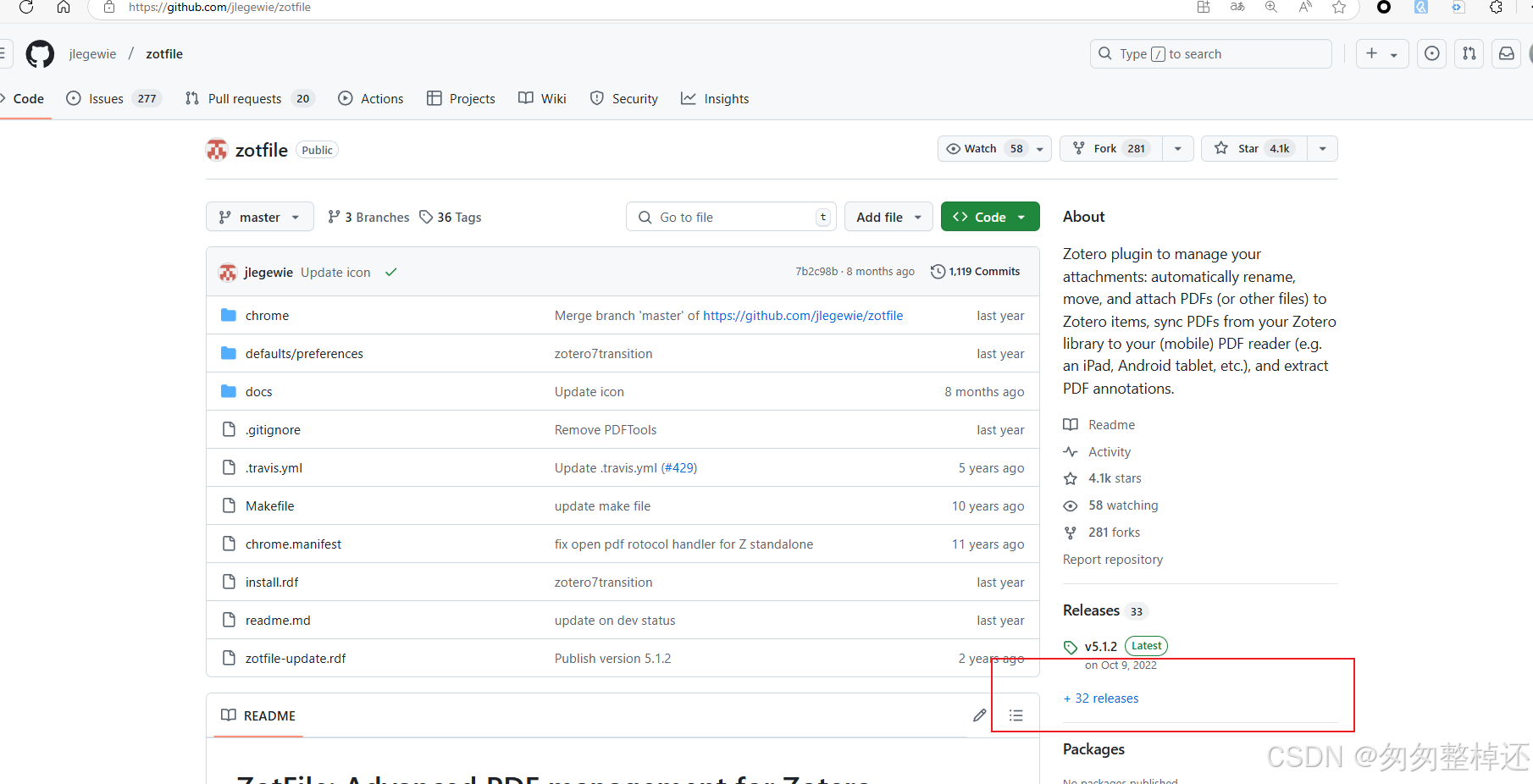The width and height of the screenshot is (1533, 784).
Task: Open the .gitignore file
Action: (273, 429)
